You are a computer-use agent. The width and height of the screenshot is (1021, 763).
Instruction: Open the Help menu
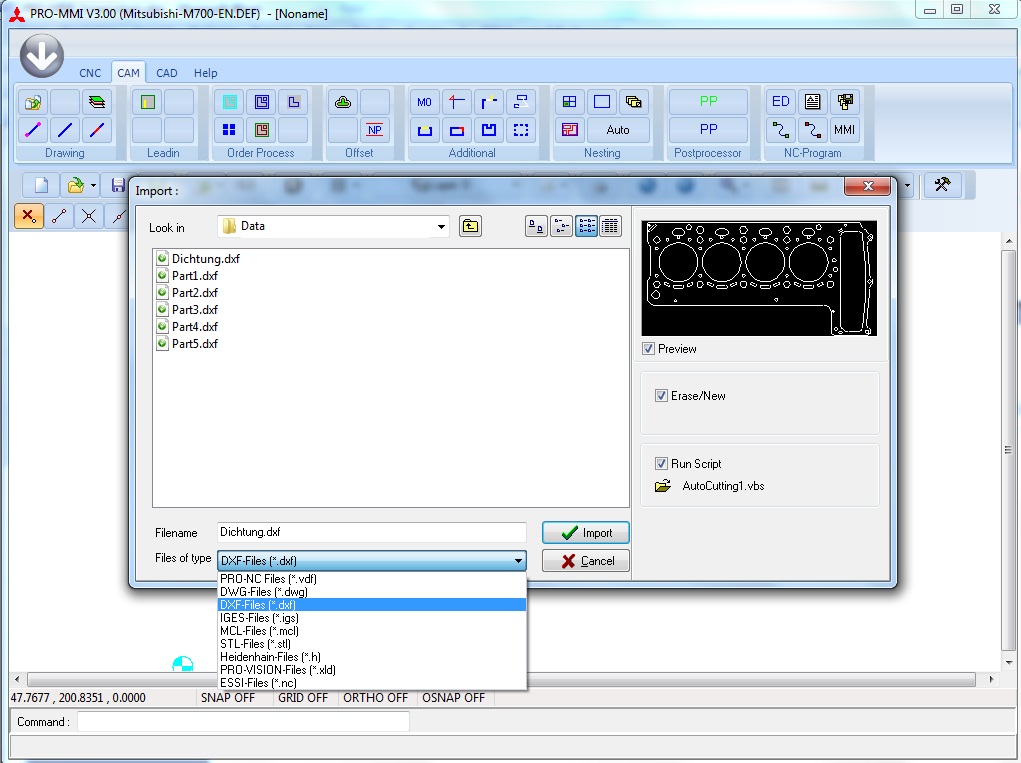(205, 73)
